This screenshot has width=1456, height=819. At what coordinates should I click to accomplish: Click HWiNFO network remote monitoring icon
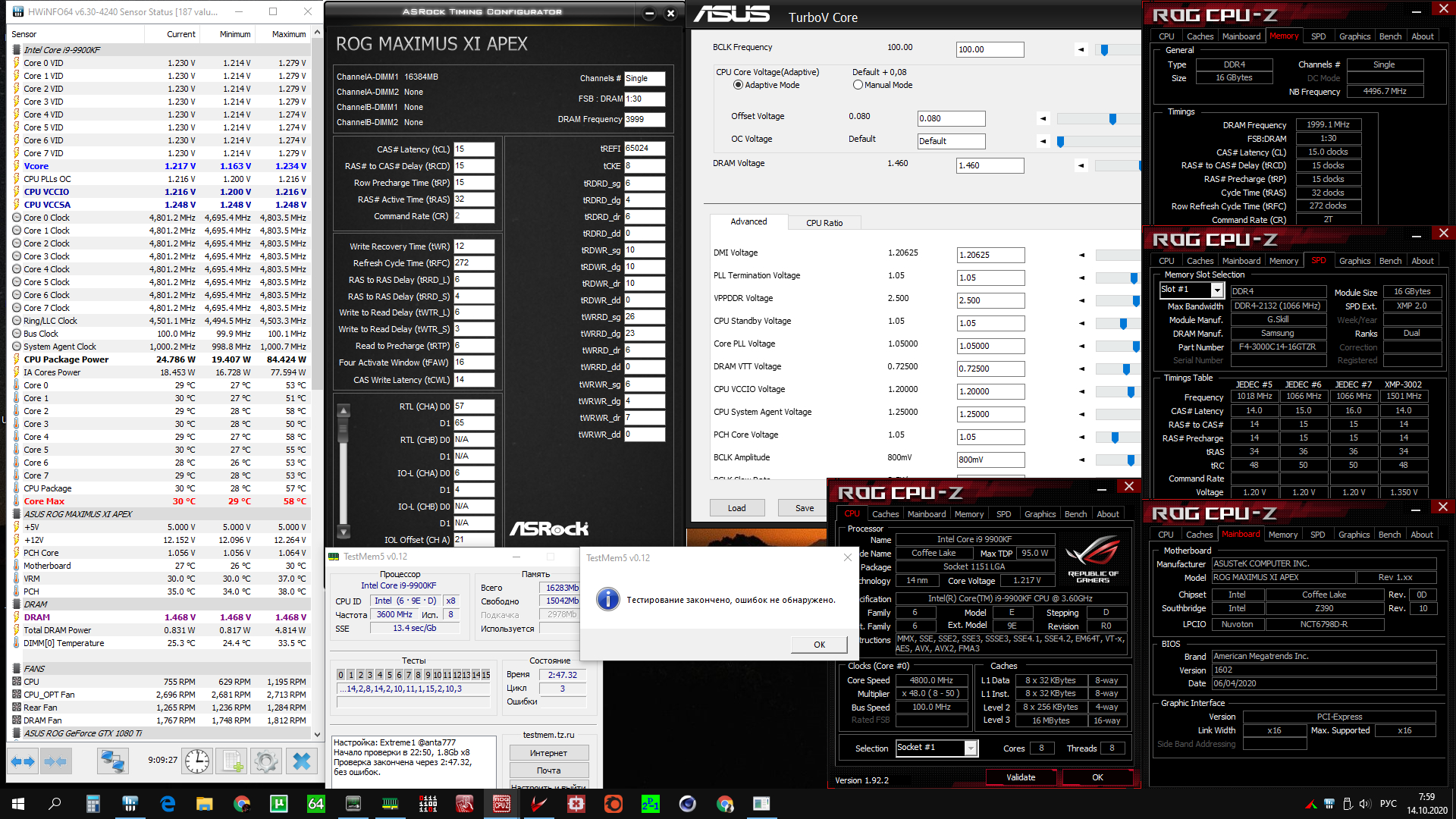tap(113, 761)
